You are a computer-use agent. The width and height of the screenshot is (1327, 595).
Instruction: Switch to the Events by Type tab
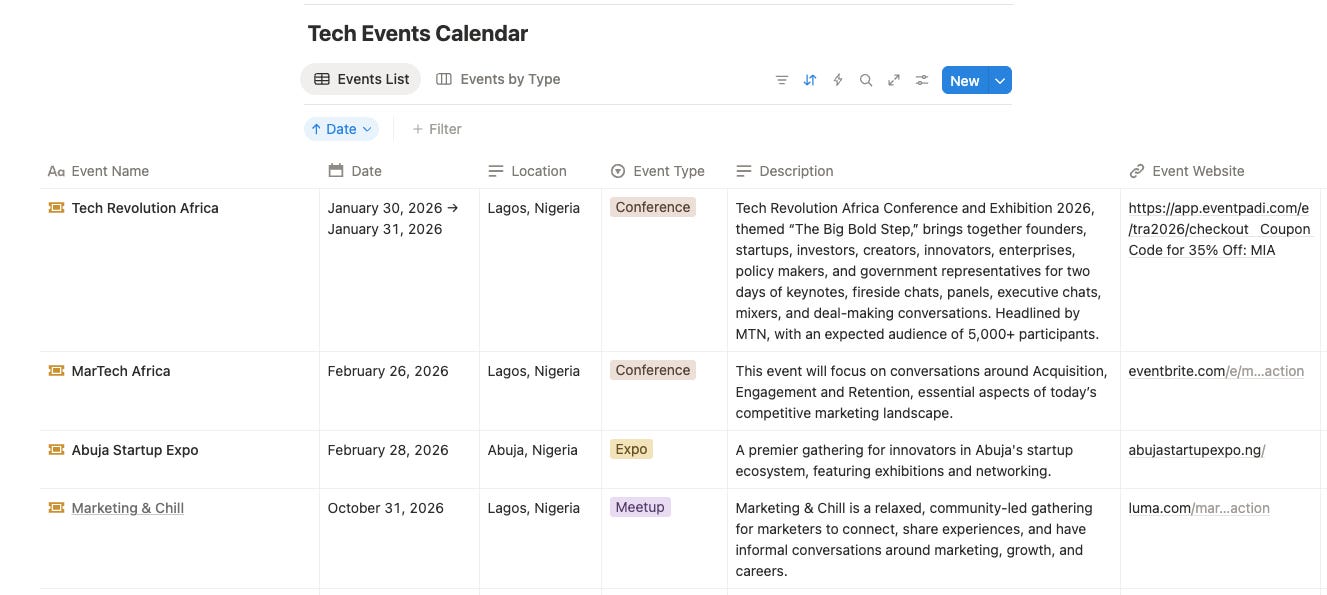pyautogui.click(x=498, y=79)
